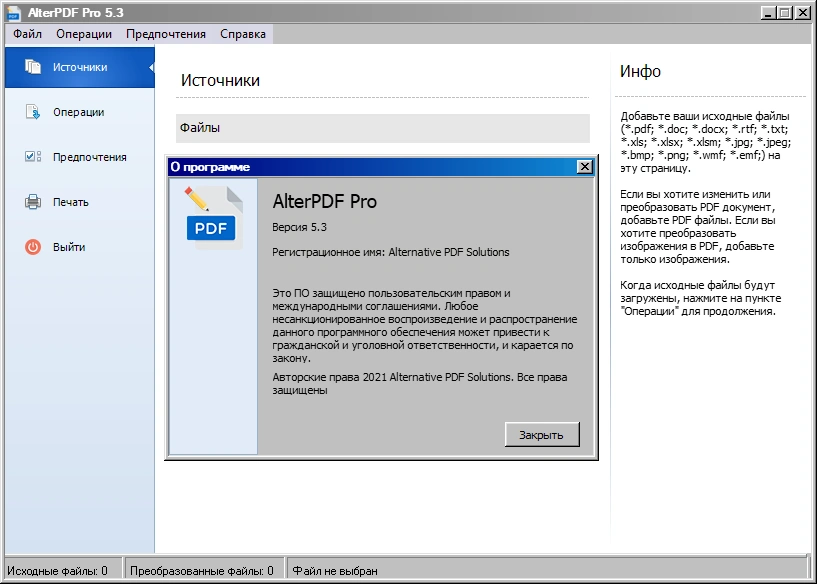Open the Предпочтения sidebar label

pyautogui.click(x=90, y=157)
